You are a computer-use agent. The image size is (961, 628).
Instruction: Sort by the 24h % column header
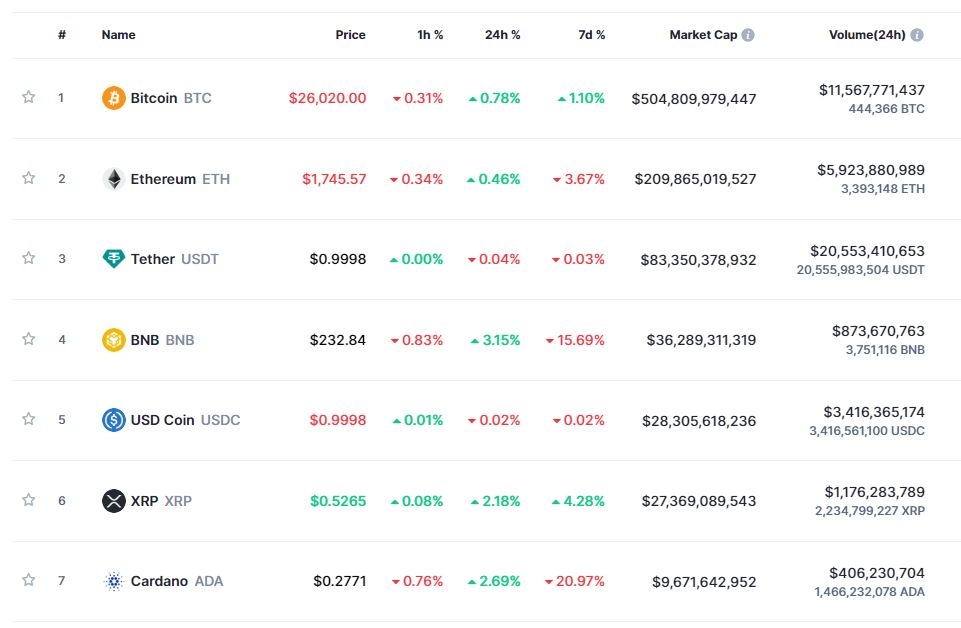pos(502,35)
